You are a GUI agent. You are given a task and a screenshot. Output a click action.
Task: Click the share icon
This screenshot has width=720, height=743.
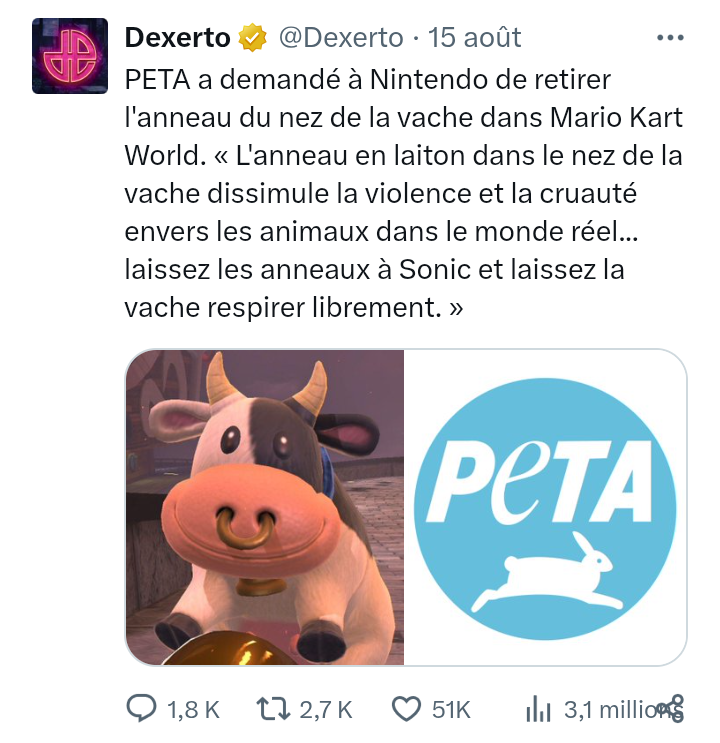pyautogui.click(x=675, y=709)
